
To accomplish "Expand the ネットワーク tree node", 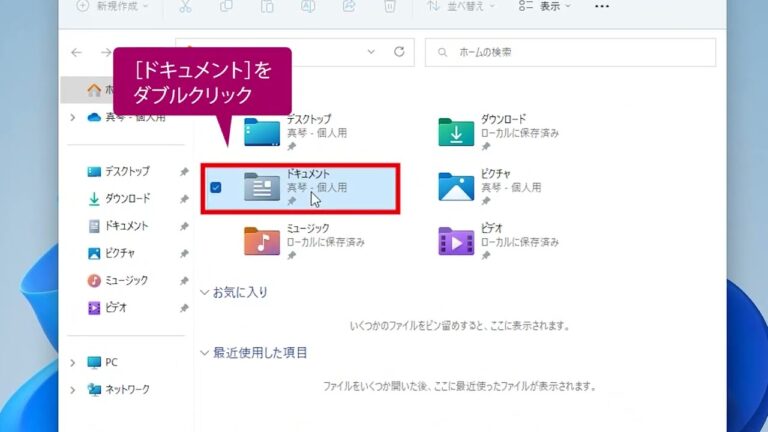I will point(73,390).
